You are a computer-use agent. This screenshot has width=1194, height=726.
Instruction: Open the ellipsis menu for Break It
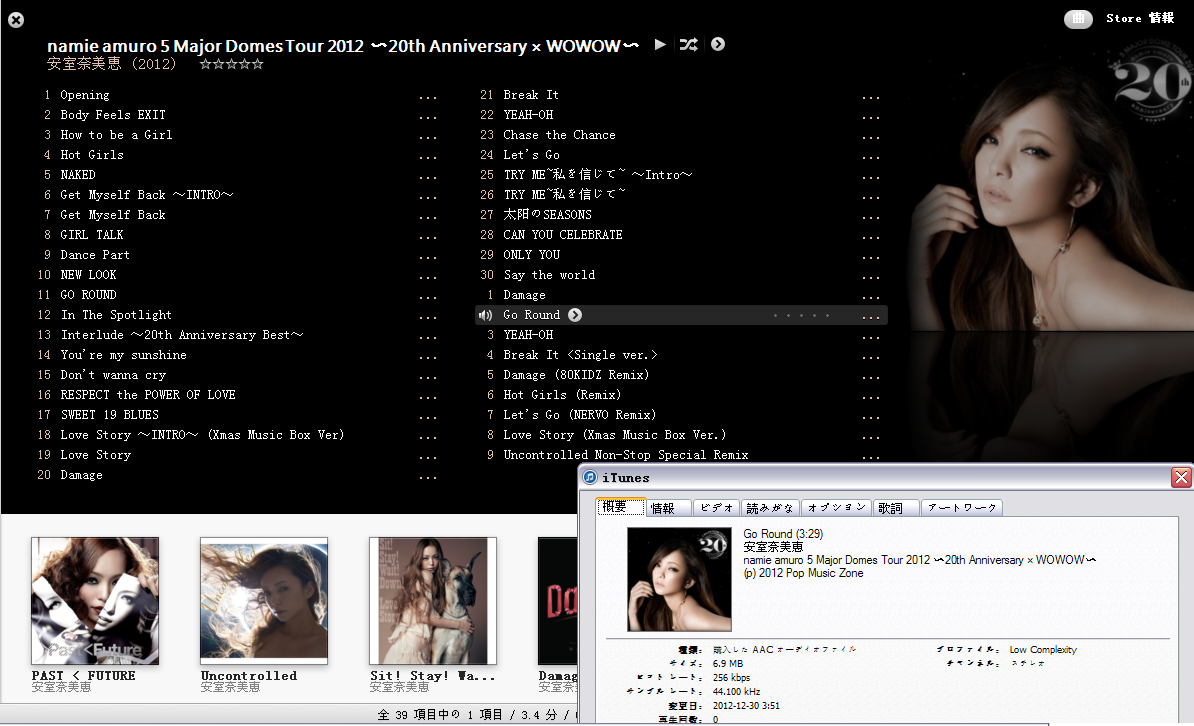pos(871,97)
